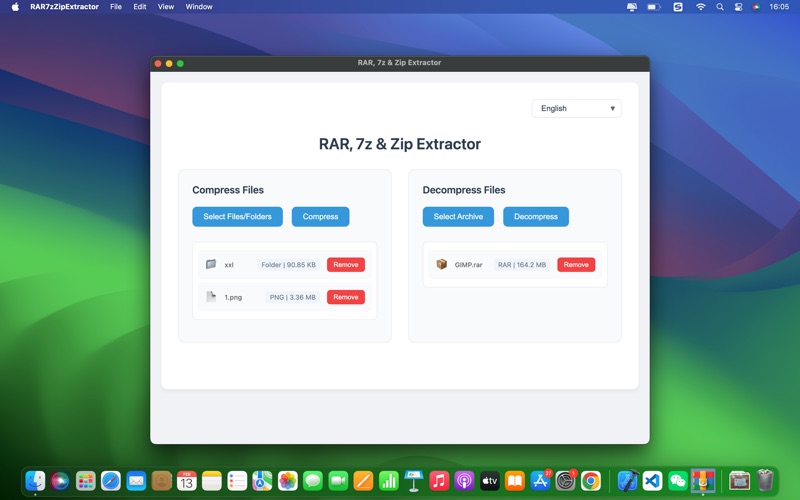The width and height of the screenshot is (800, 500).
Task: Click battery status icon in menu bar
Action: click(654, 7)
